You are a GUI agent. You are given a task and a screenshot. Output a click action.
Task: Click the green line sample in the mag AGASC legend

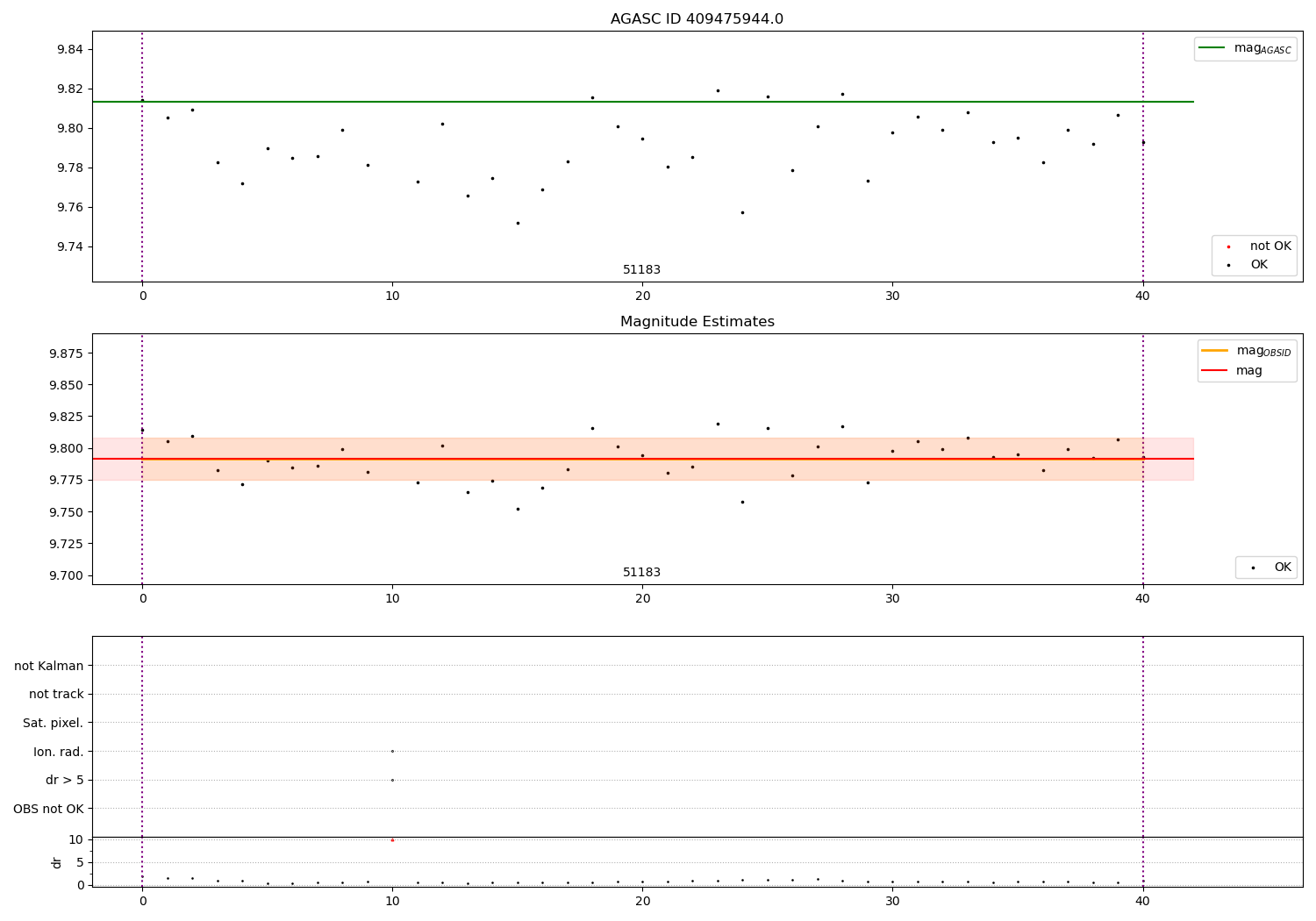tap(1212, 48)
